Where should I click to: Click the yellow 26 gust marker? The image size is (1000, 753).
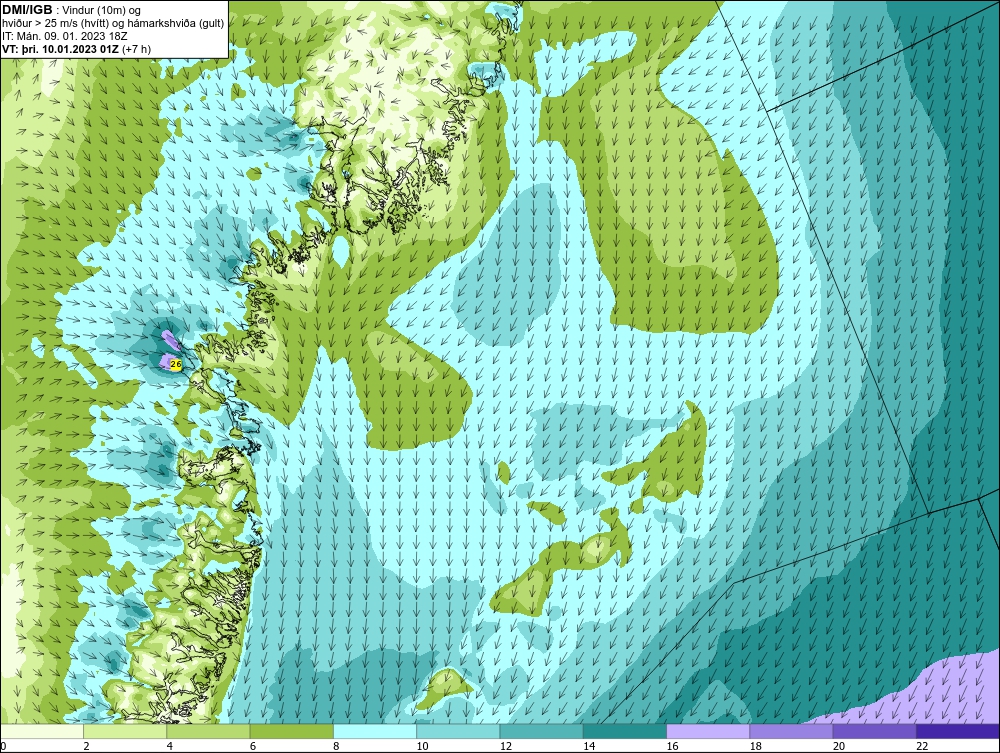[x=176, y=364]
